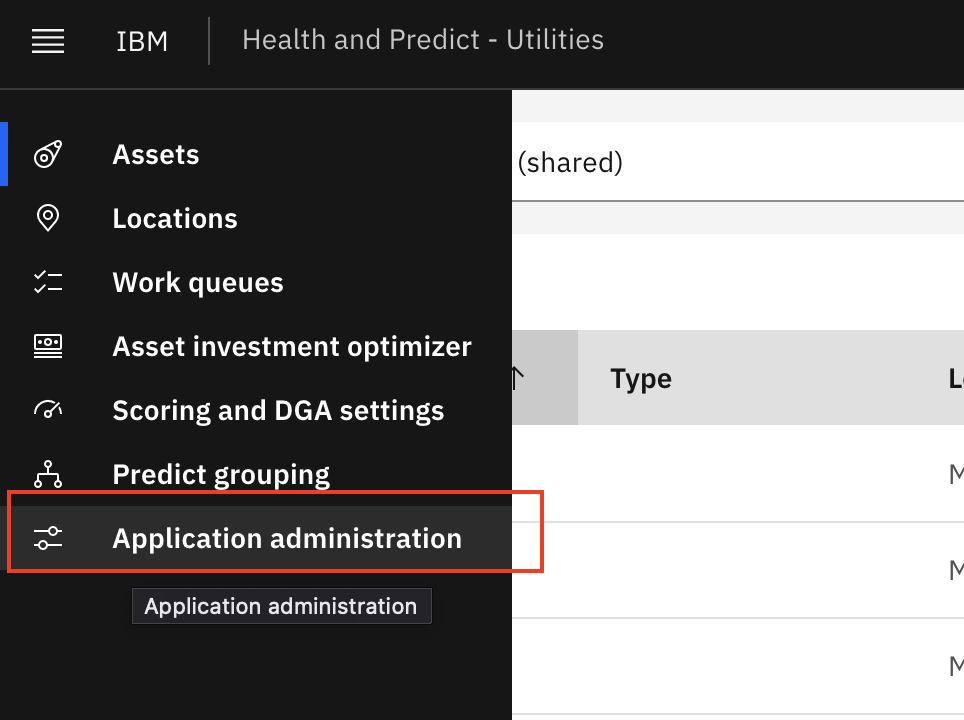This screenshot has width=964, height=720.
Task: Click the Predict grouping hierarchy icon
Action: click(x=48, y=474)
